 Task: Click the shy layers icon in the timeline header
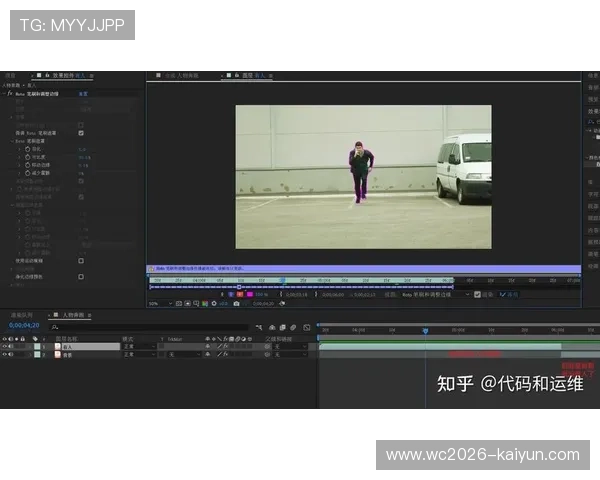[272, 327]
